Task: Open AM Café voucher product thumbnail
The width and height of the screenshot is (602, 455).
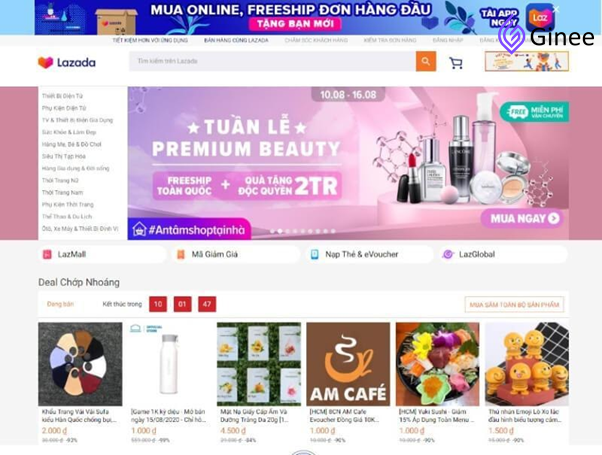Action: (x=348, y=364)
